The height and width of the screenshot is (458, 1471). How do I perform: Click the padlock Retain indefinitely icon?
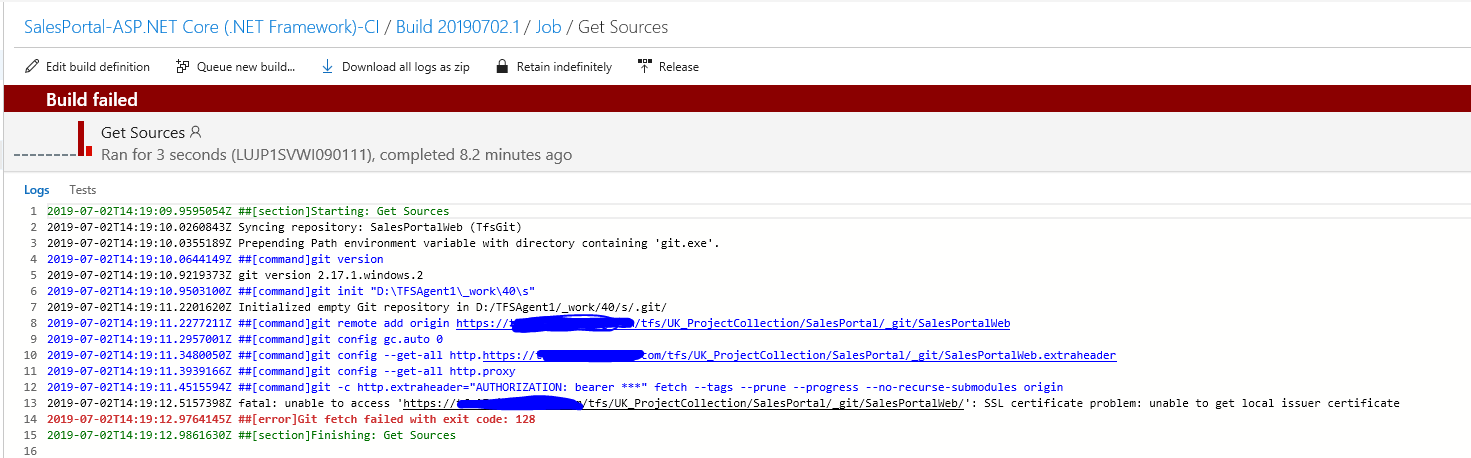pyautogui.click(x=503, y=67)
